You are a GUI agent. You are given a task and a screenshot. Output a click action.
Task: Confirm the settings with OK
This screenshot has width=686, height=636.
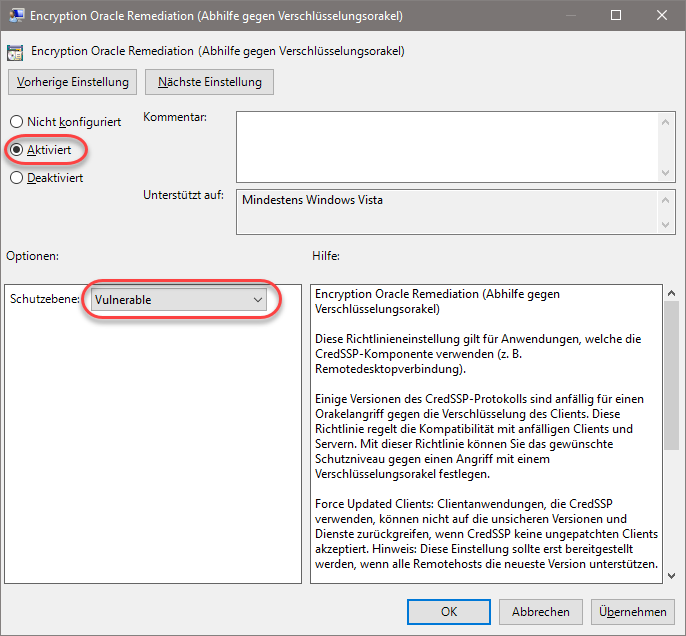coord(449,611)
